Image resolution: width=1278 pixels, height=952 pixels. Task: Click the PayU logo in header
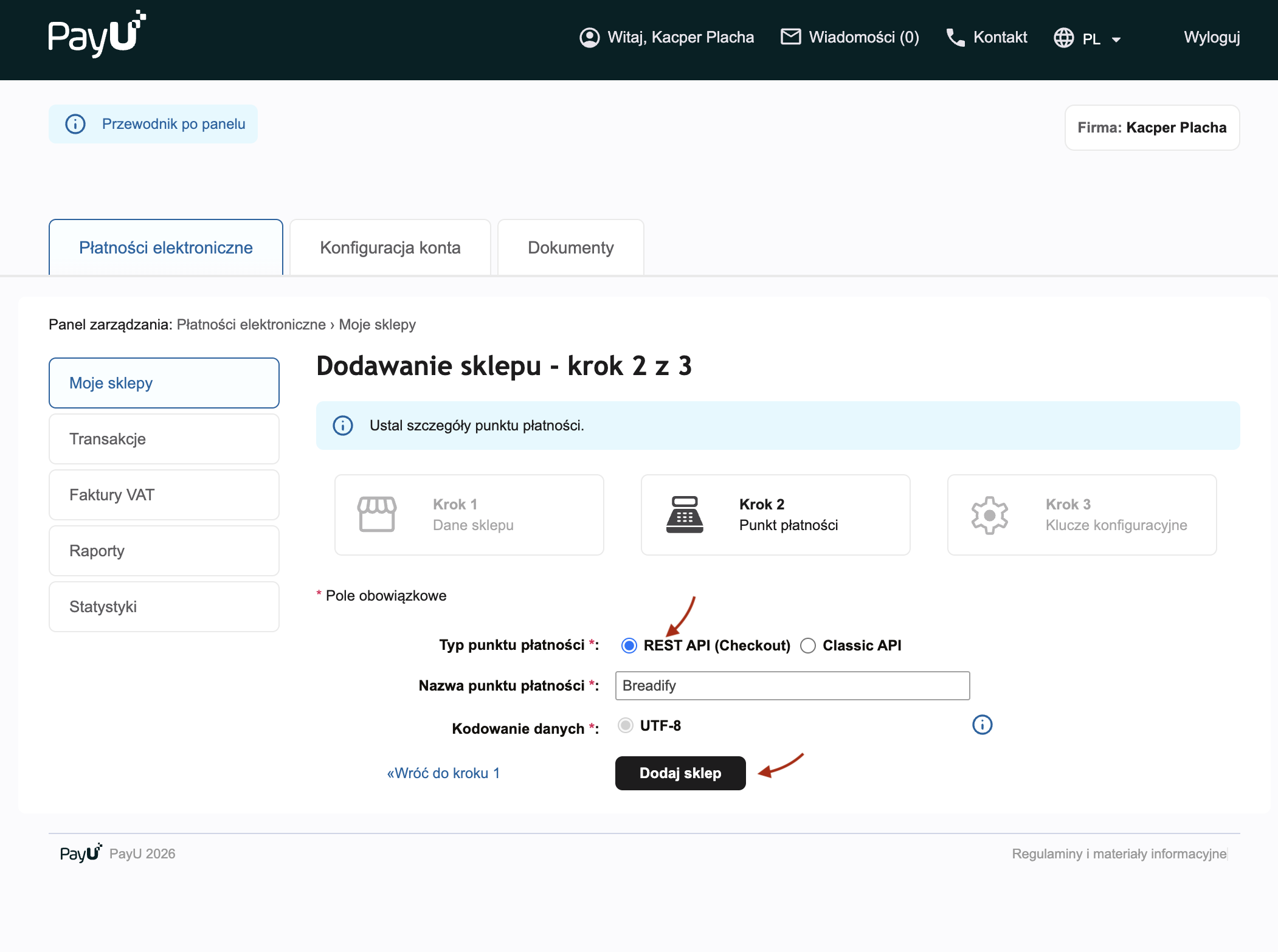coord(97,35)
